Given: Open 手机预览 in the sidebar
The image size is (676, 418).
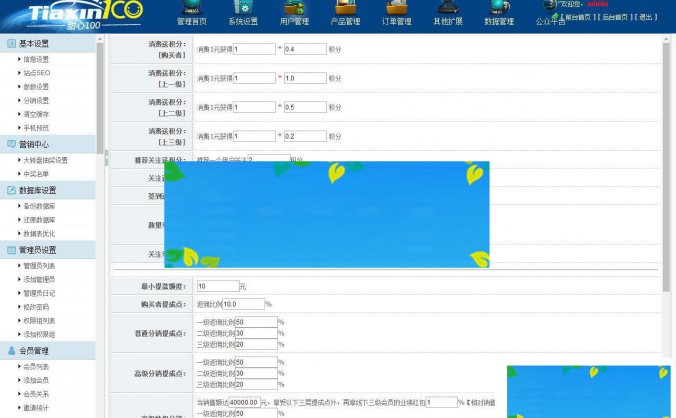Looking at the screenshot, I should [36, 128].
